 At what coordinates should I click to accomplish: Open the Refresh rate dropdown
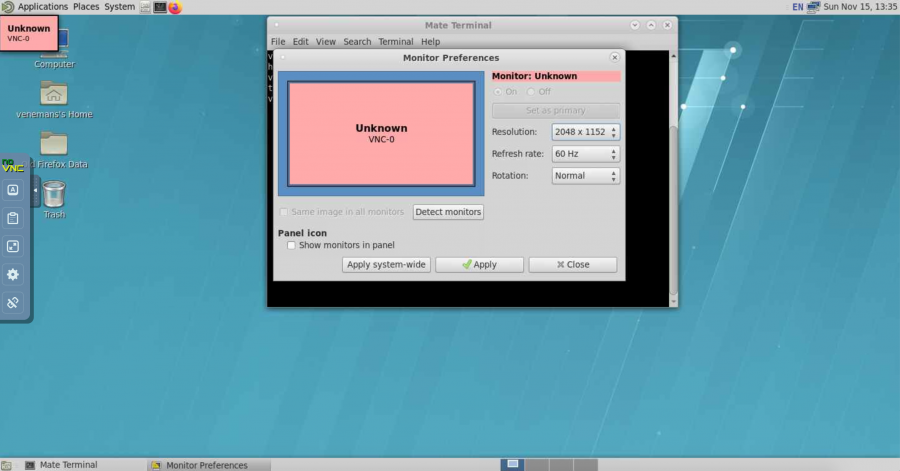tap(586, 154)
